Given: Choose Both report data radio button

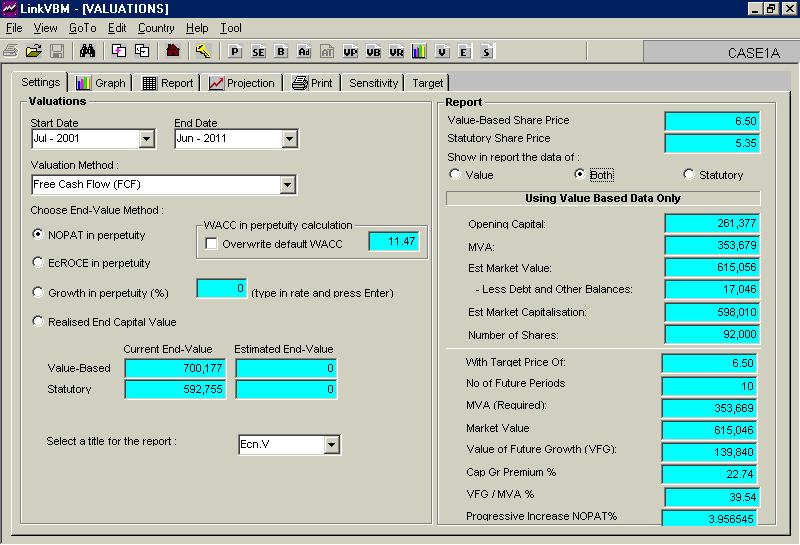Looking at the screenshot, I should tap(579, 175).
